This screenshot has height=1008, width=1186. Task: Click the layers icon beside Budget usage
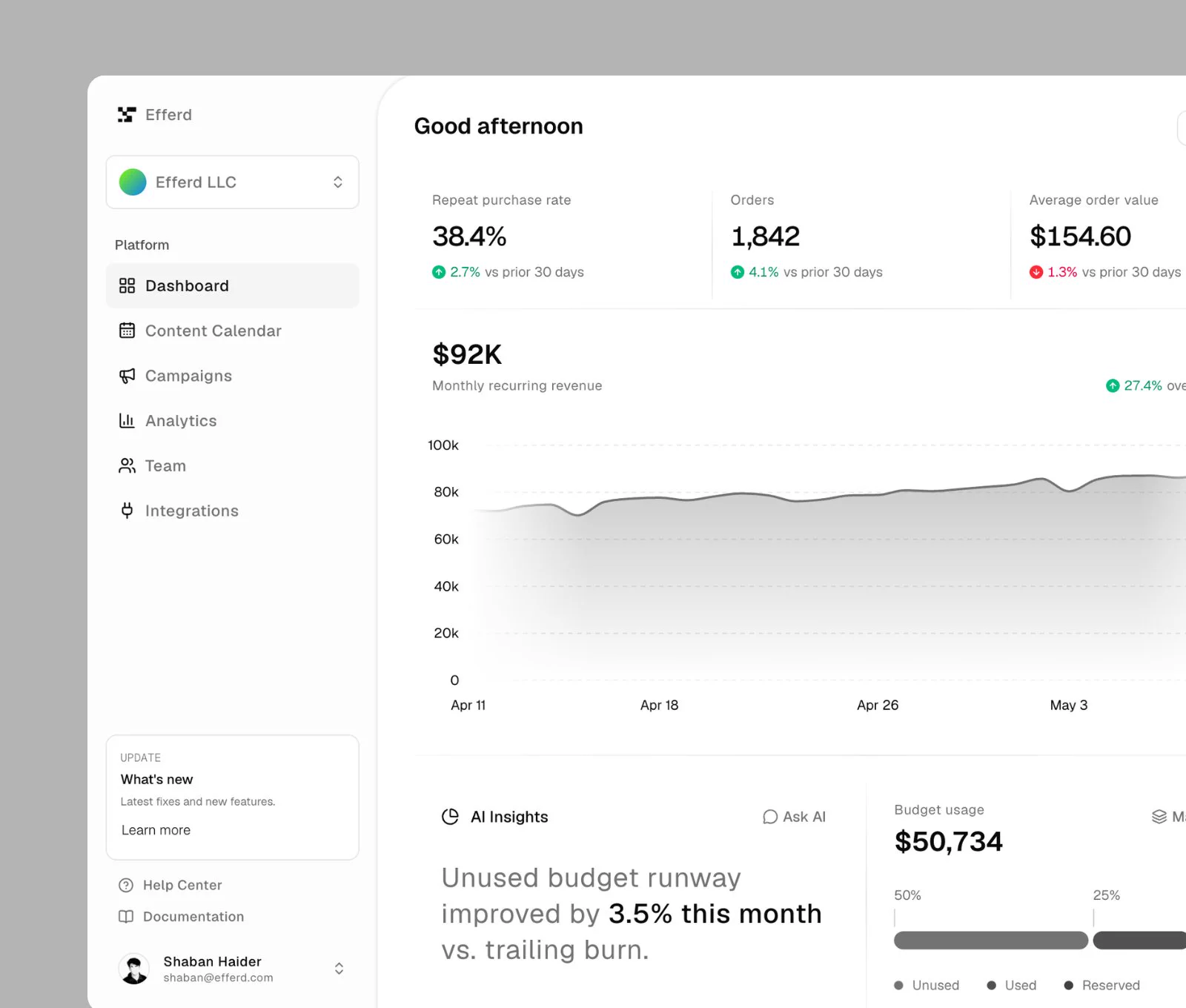pyautogui.click(x=1159, y=817)
